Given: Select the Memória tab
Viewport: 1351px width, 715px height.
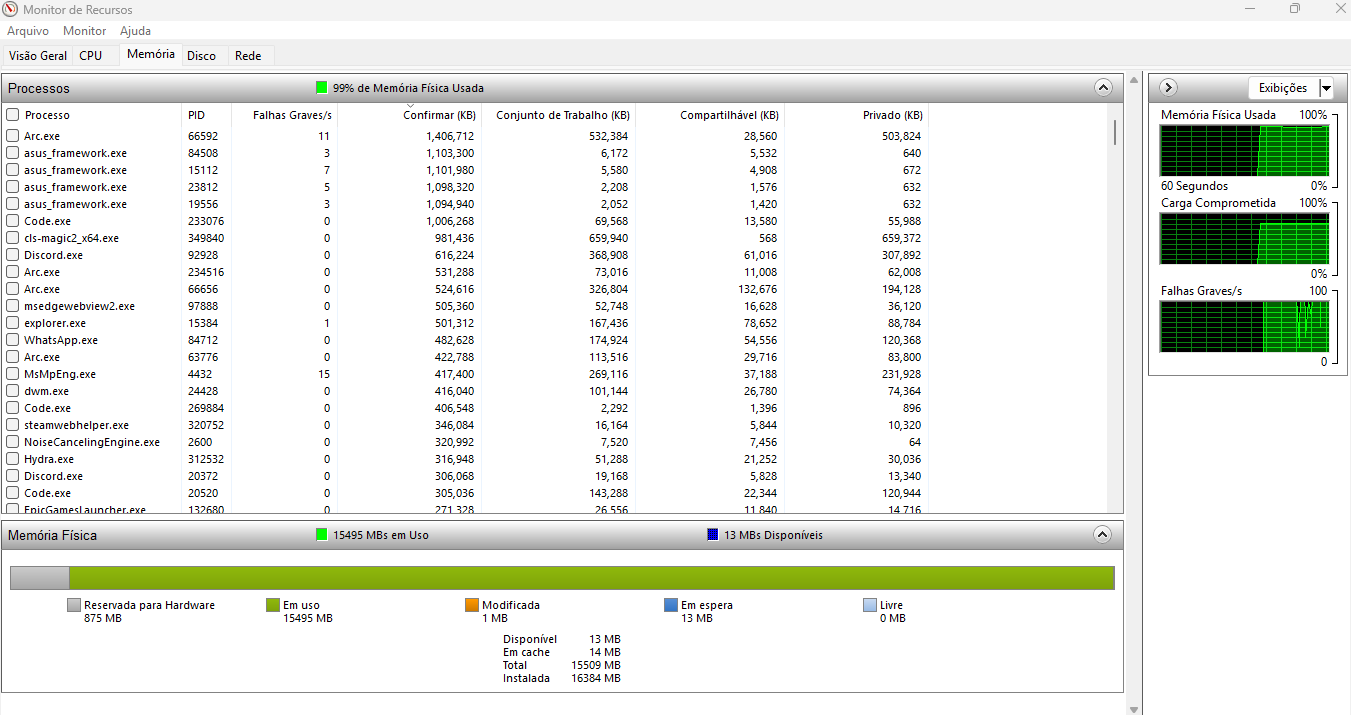Looking at the screenshot, I should 151,54.
